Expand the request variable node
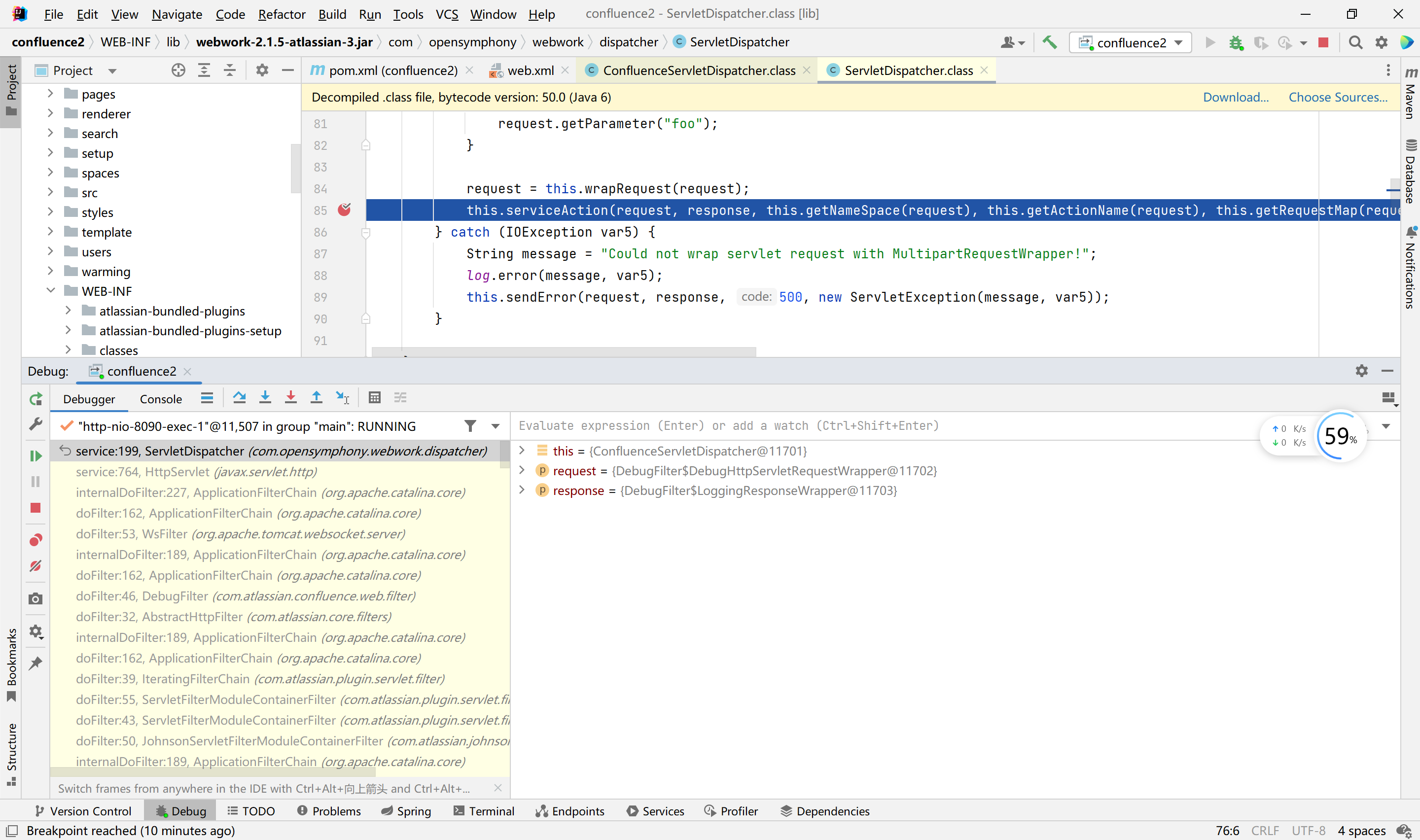The width and height of the screenshot is (1420, 840). click(522, 470)
